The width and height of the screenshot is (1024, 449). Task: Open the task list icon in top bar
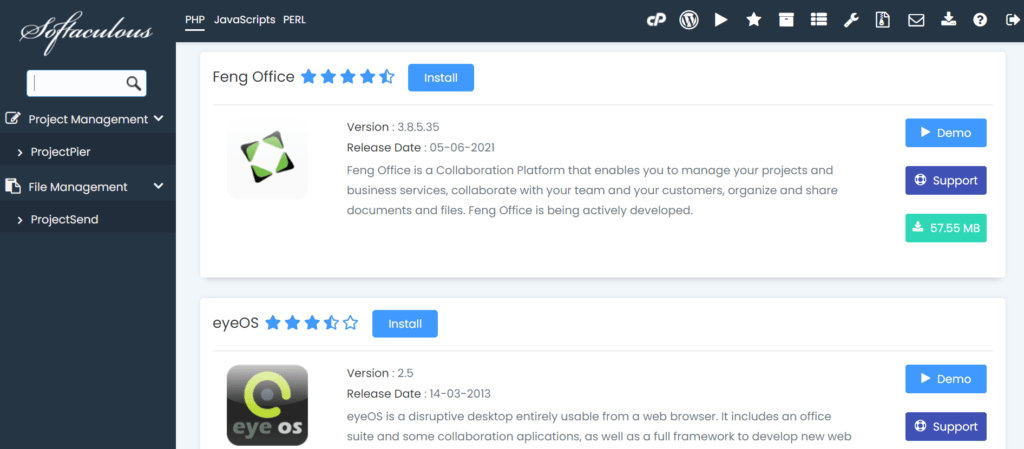(x=818, y=20)
